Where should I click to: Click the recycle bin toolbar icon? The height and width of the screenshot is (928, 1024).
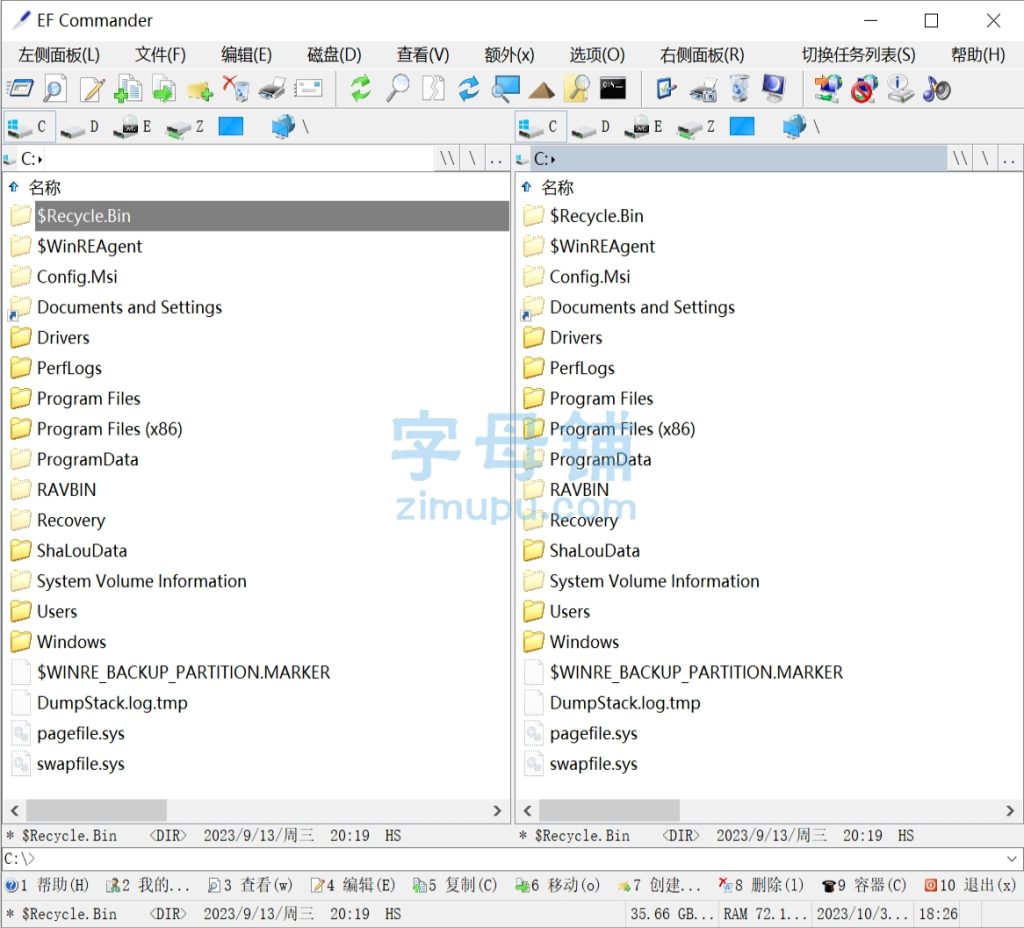[739, 89]
